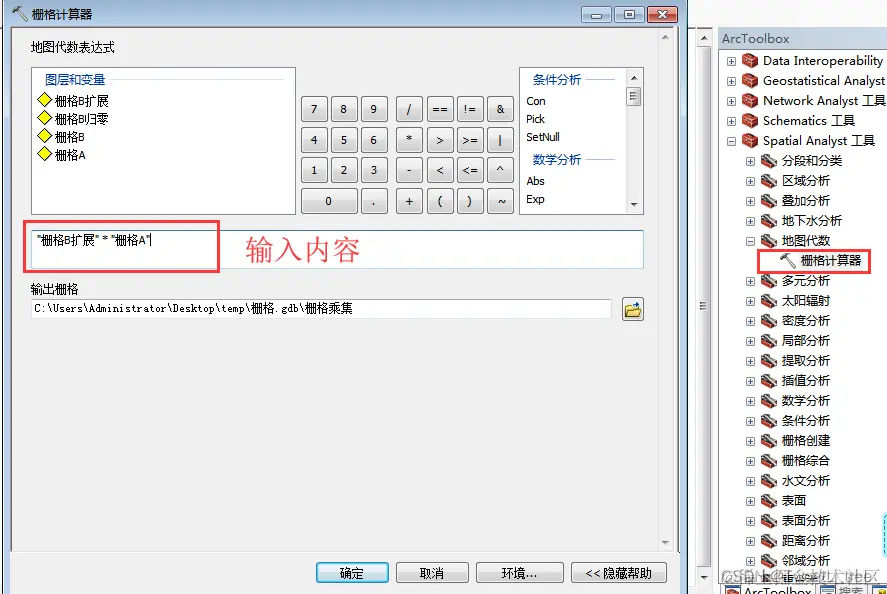Switch to the ArcToolbox bottom tab
The height and width of the screenshot is (594, 887).
tap(769, 590)
